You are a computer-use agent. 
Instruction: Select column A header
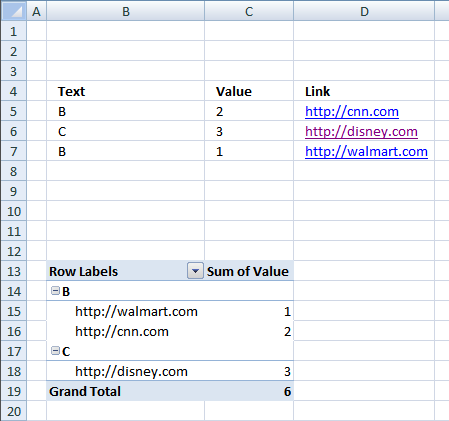36,11
